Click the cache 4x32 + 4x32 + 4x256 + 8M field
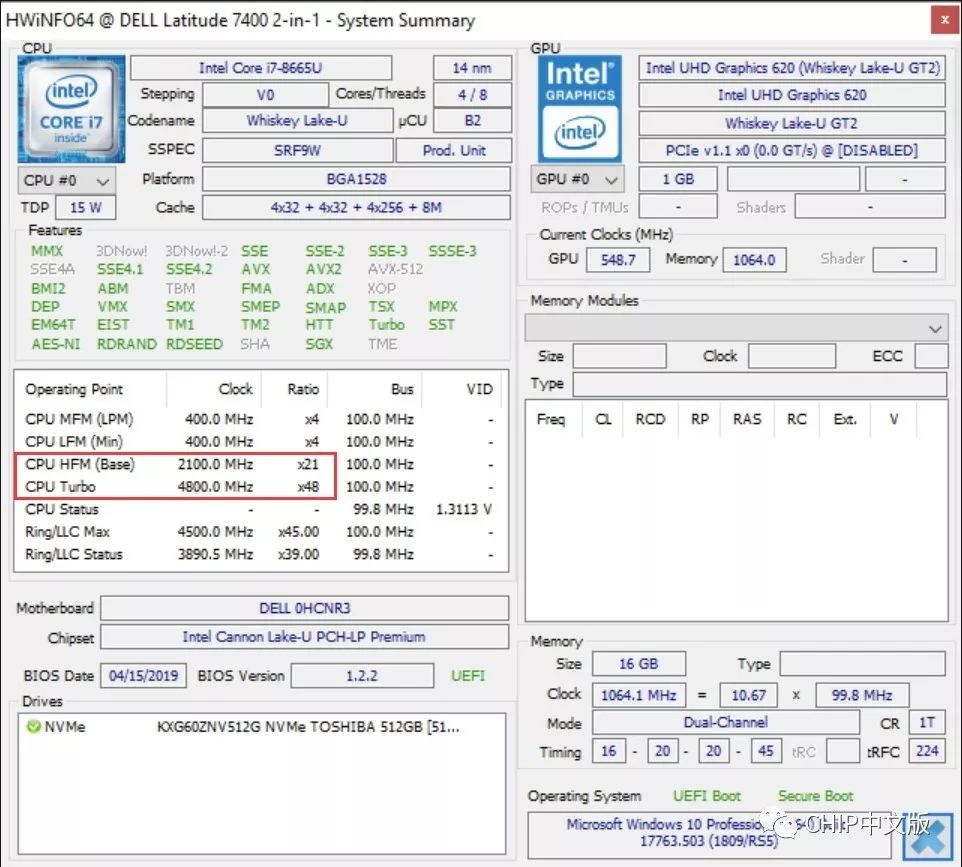 (x=356, y=207)
